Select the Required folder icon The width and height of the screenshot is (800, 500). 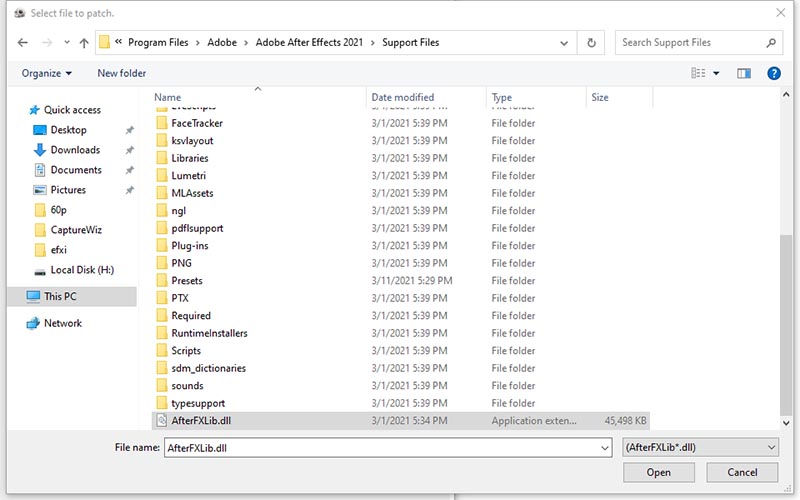[161, 315]
